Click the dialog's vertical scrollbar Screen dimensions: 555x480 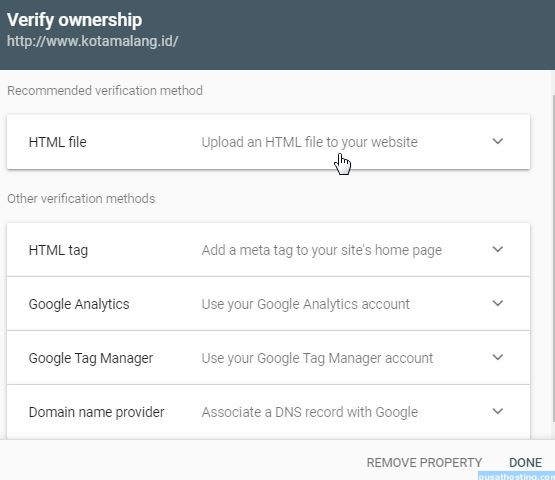[553, 258]
